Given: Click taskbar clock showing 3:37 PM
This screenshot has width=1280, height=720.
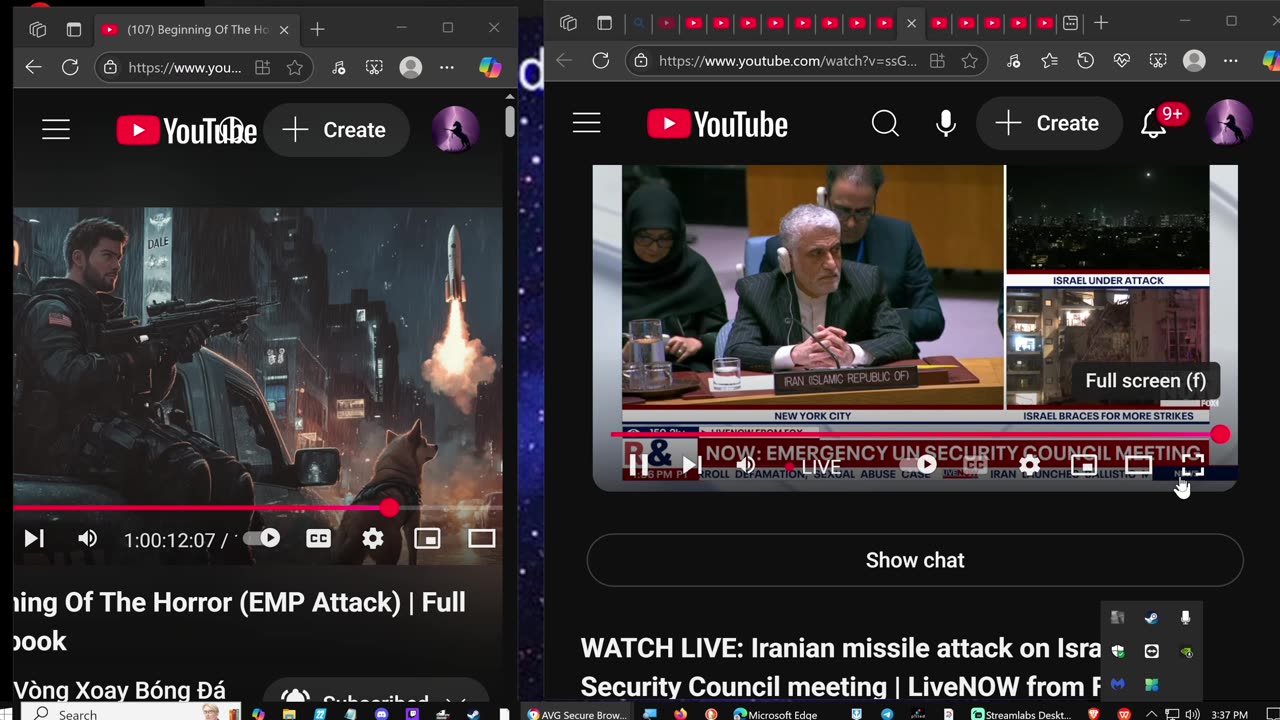Looking at the screenshot, I should (x=1229, y=714).
